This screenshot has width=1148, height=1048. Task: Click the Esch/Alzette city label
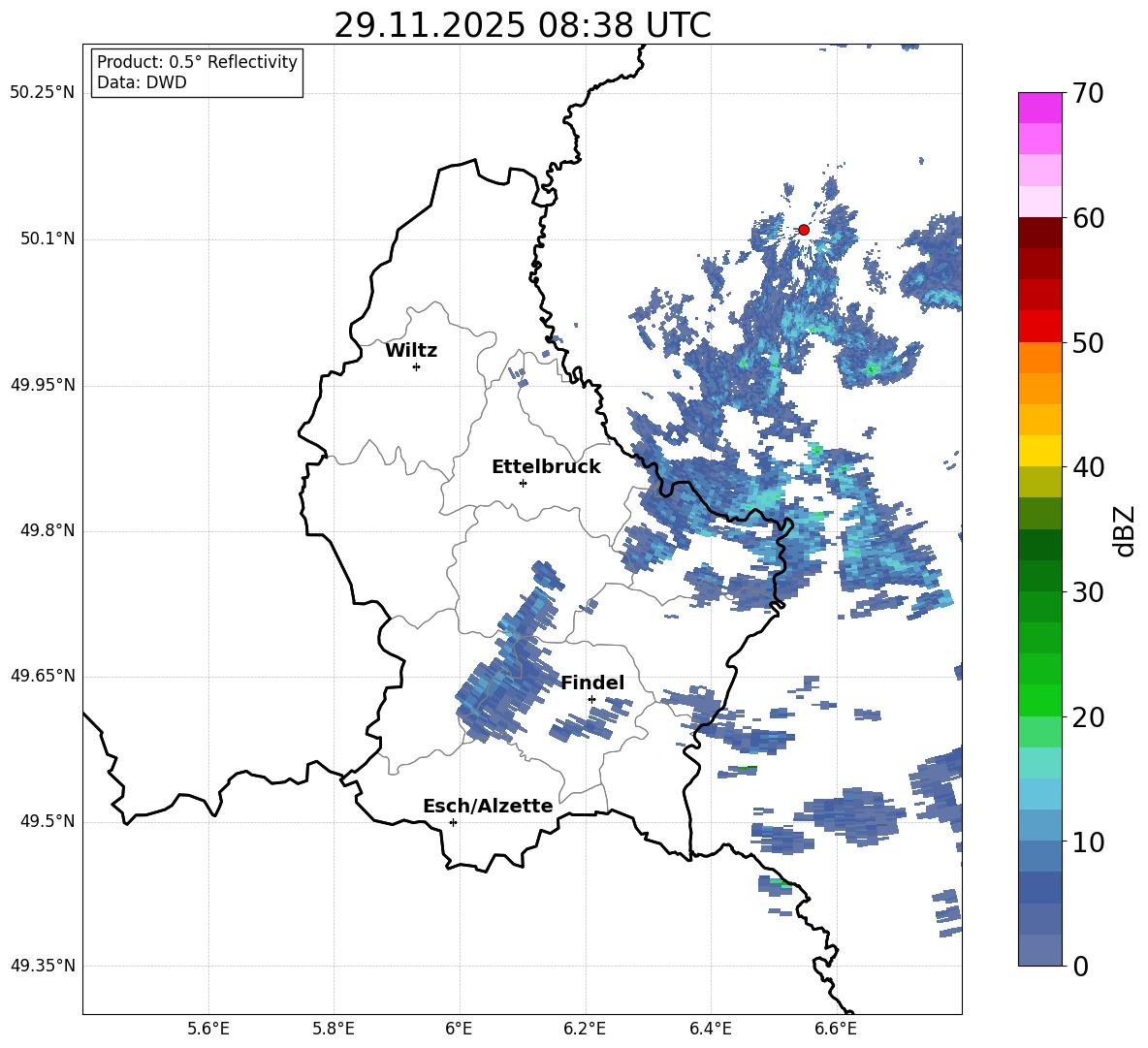pyautogui.click(x=488, y=806)
